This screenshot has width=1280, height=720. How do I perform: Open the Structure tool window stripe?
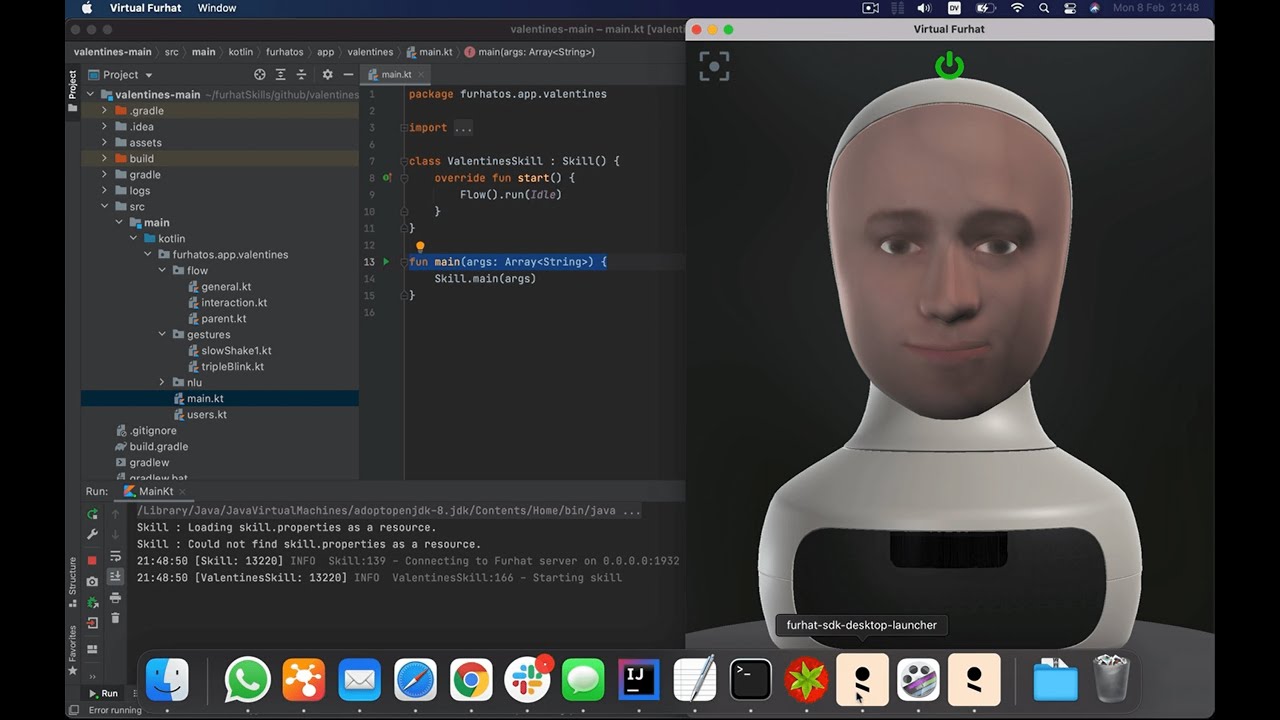click(x=72, y=582)
